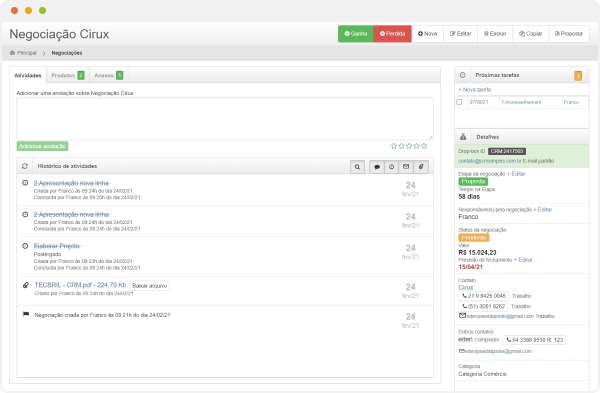Switch to the Produtos tab

point(68,75)
